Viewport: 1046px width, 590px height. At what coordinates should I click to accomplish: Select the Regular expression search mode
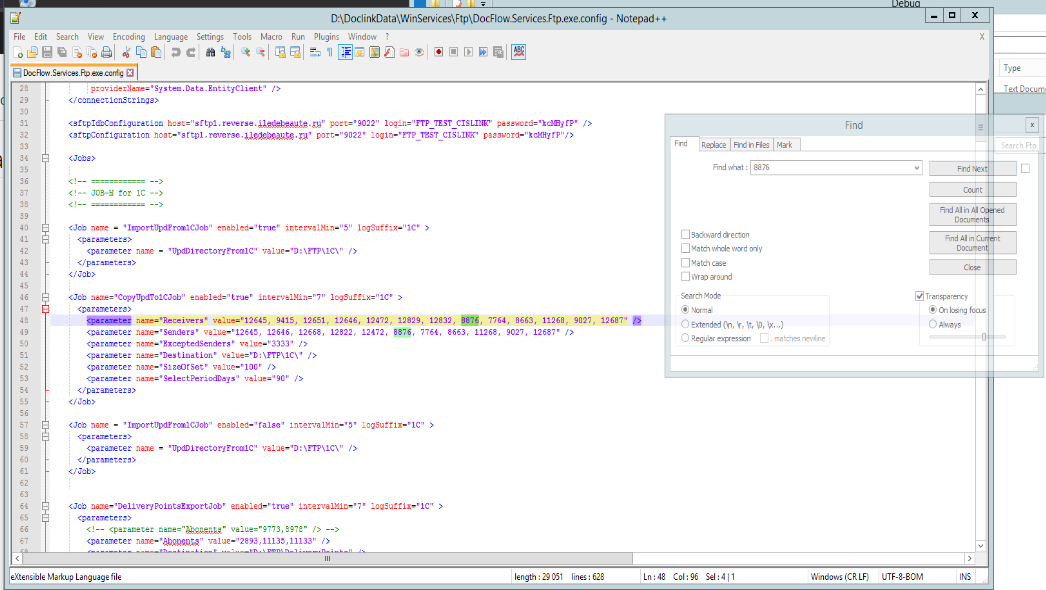tap(685, 338)
